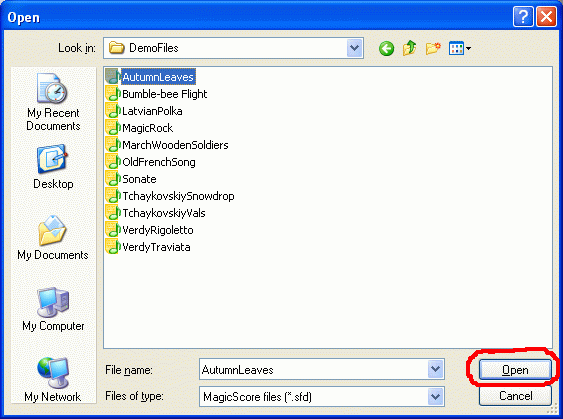Click the OldFrenchSong file icon
The height and width of the screenshot is (419, 563).
(x=113, y=162)
